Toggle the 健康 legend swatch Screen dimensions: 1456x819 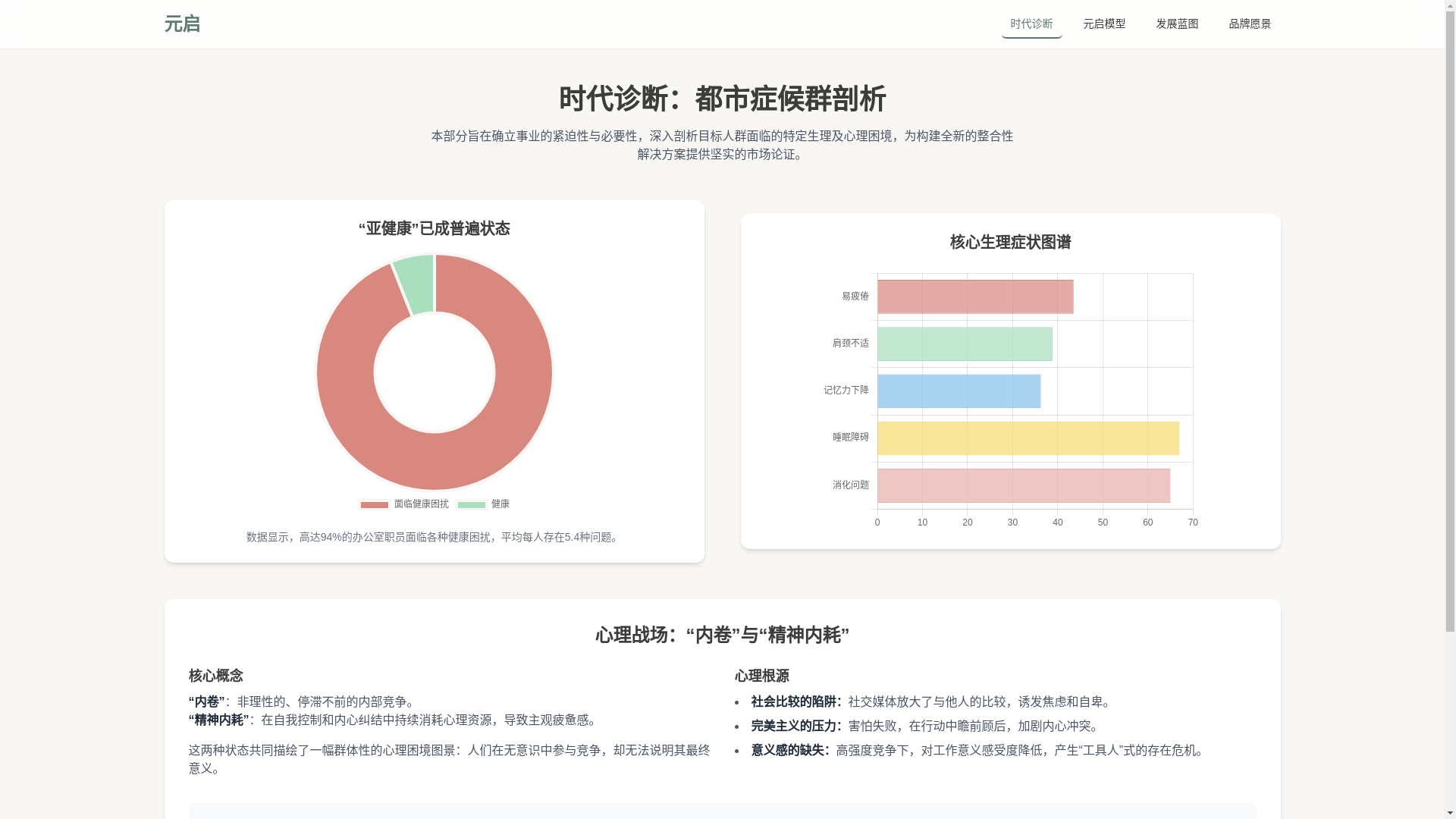[472, 504]
